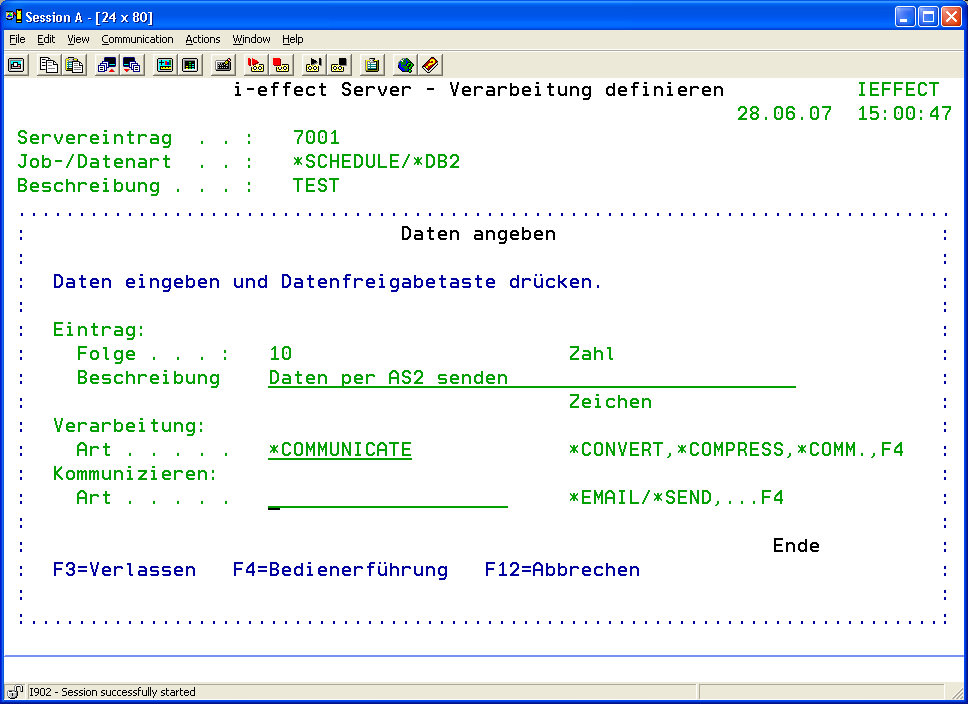Click the Receive File from Host icon
The height and width of the screenshot is (704, 968).
click(x=131, y=65)
